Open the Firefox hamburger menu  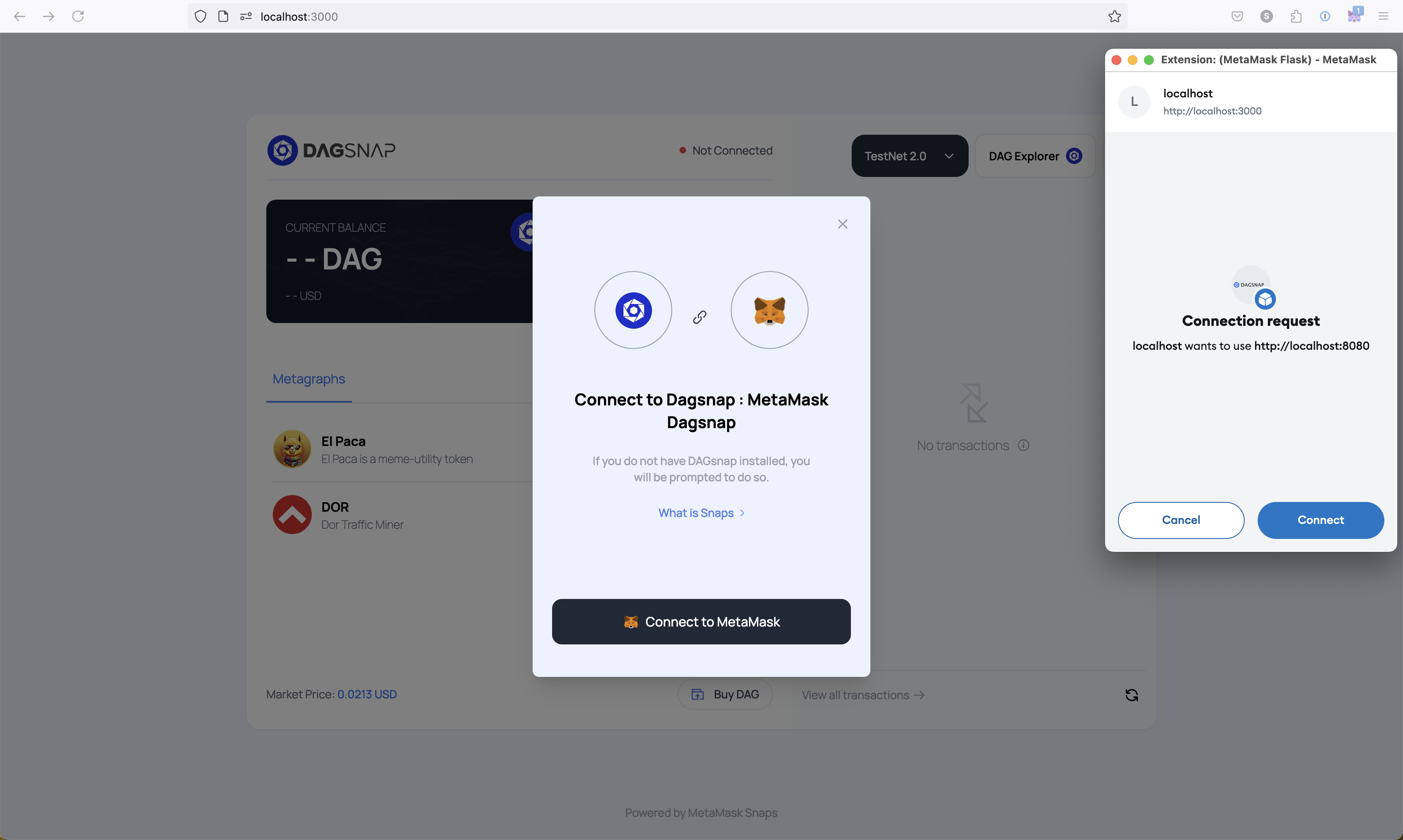(x=1383, y=16)
